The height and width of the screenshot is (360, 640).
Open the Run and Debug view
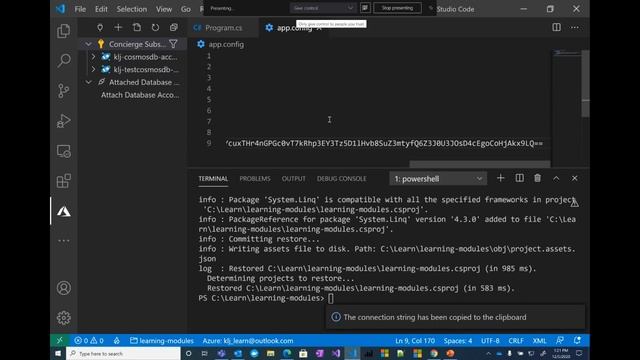click(63, 121)
